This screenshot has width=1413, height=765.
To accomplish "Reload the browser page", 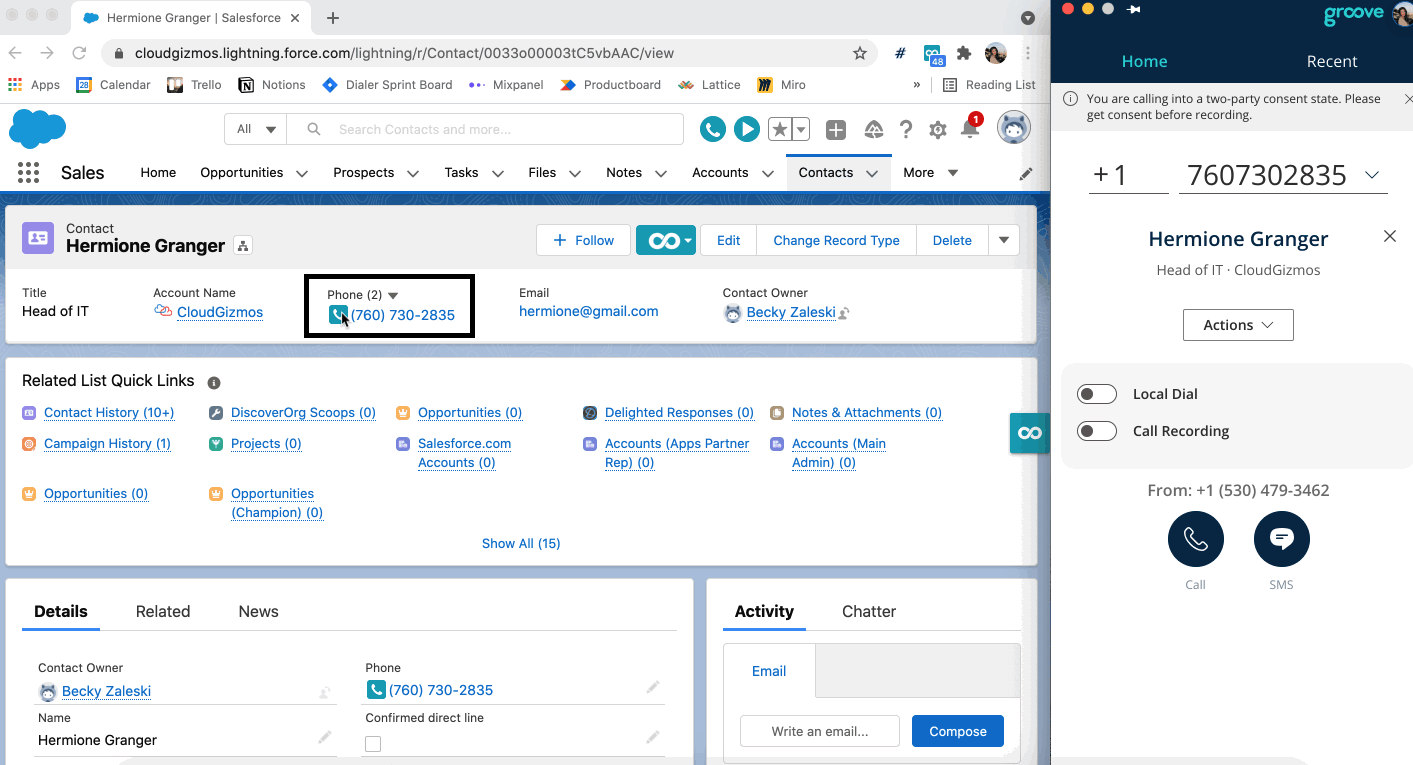I will 79,53.
